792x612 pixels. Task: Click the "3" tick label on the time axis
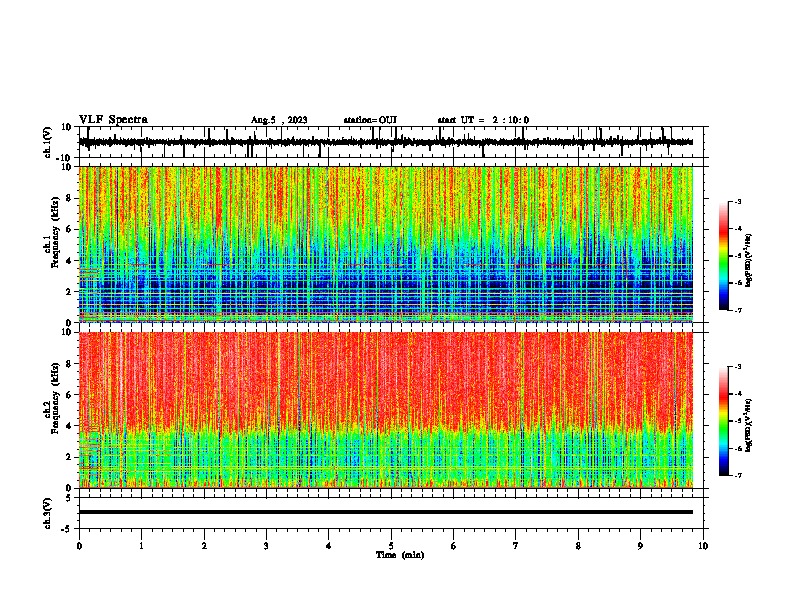point(266,546)
